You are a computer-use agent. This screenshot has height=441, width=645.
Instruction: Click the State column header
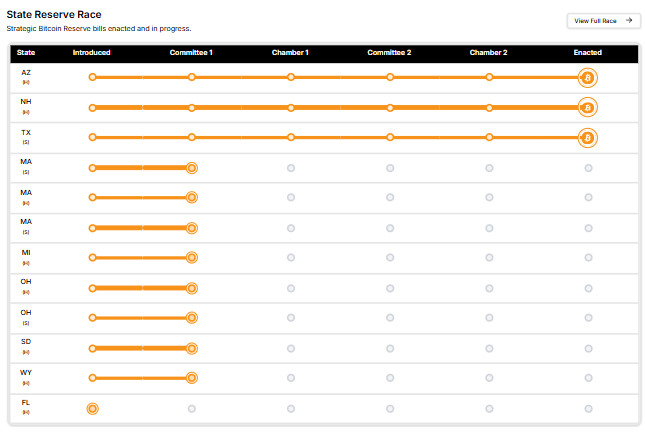26,52
